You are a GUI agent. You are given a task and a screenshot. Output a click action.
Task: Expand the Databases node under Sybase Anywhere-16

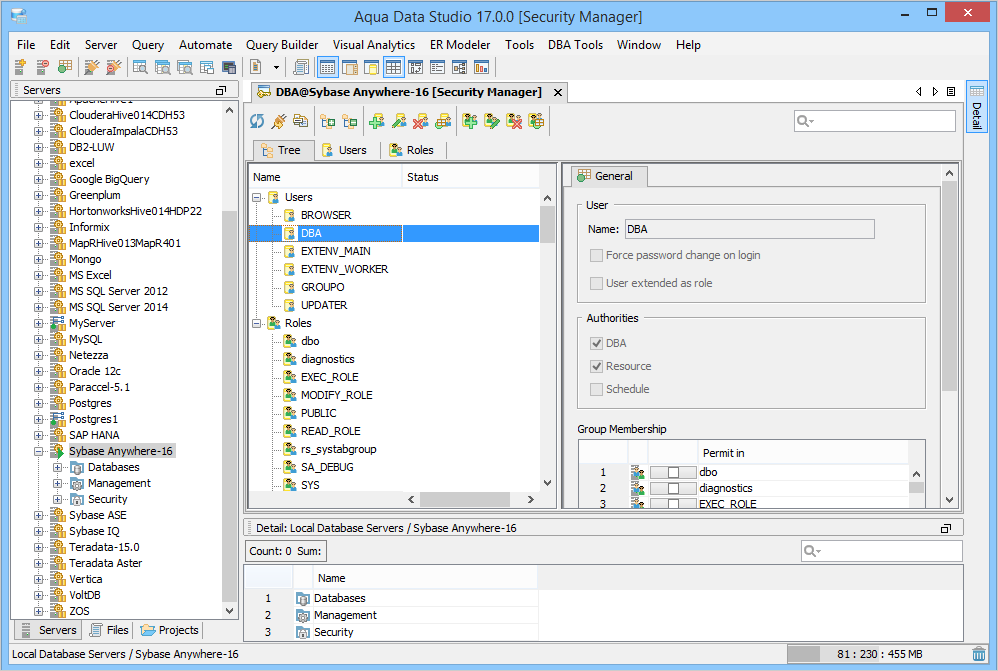(57, 467)
